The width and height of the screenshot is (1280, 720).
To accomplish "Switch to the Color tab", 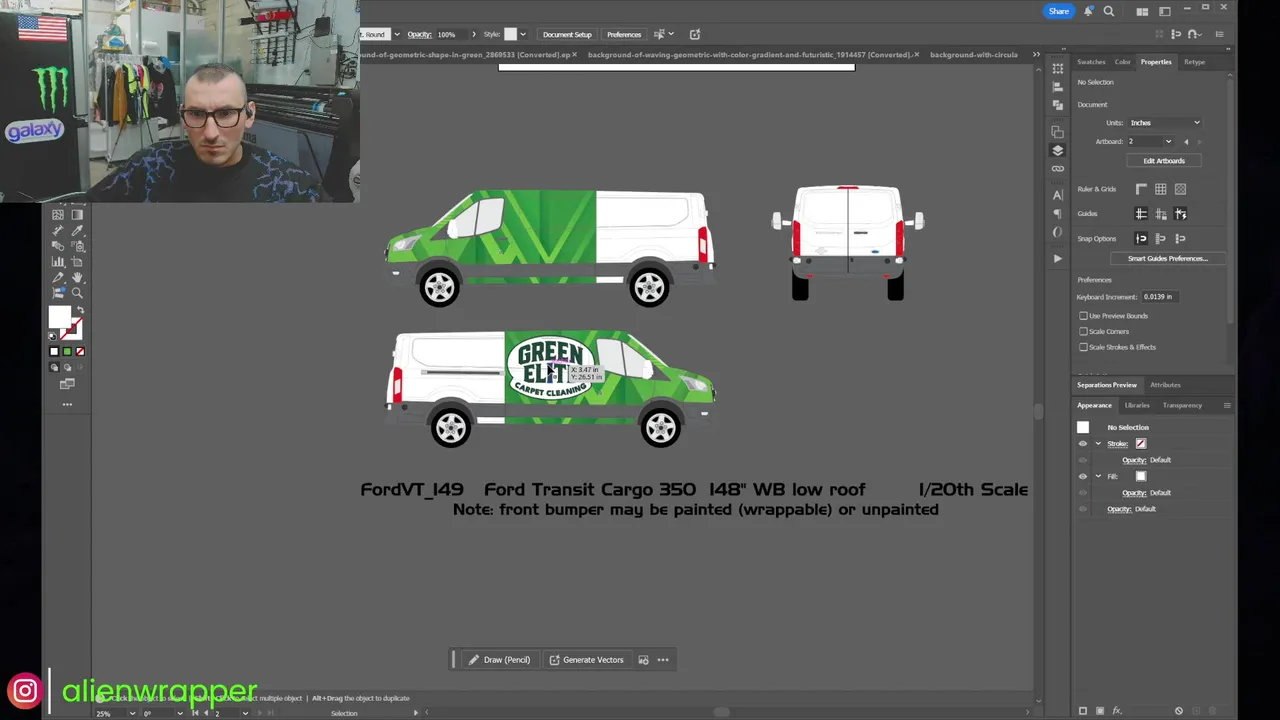I will pos(1123,62).
